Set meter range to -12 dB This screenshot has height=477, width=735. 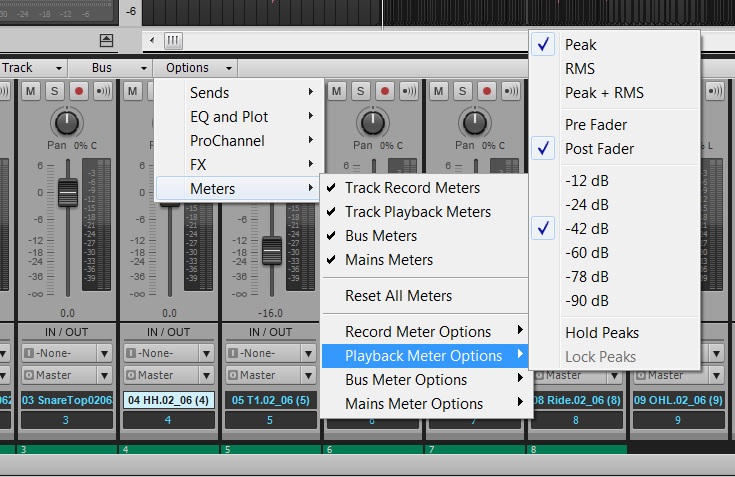coord(615,180)
